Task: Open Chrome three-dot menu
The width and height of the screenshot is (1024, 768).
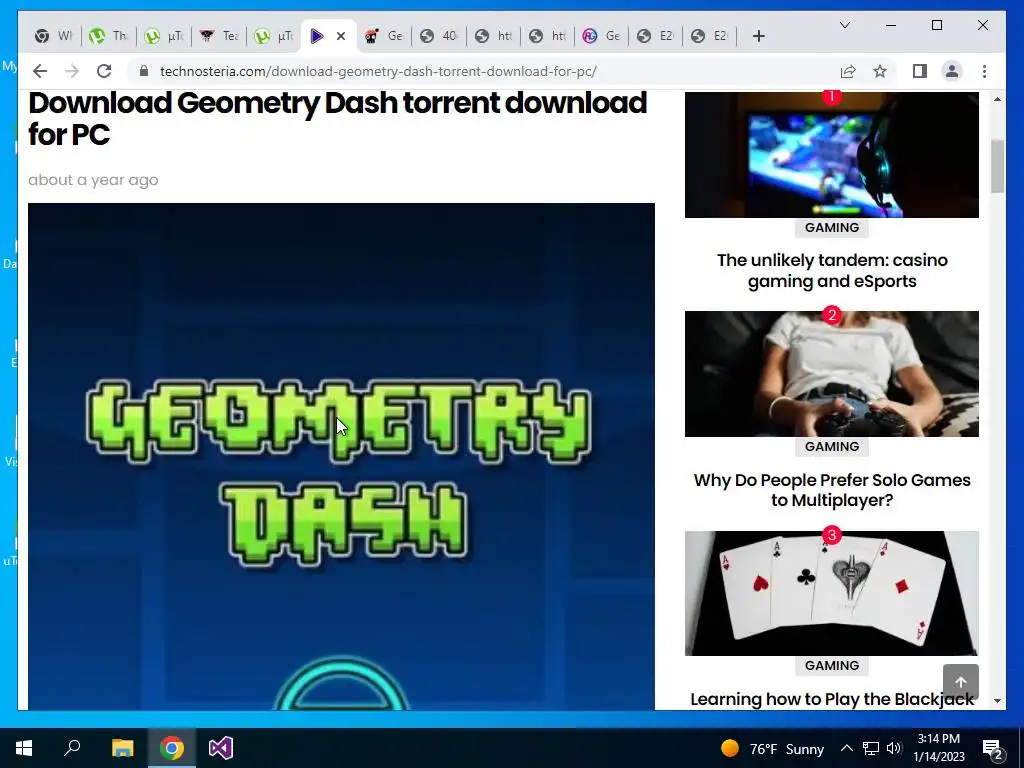Action: pos(984,71)
